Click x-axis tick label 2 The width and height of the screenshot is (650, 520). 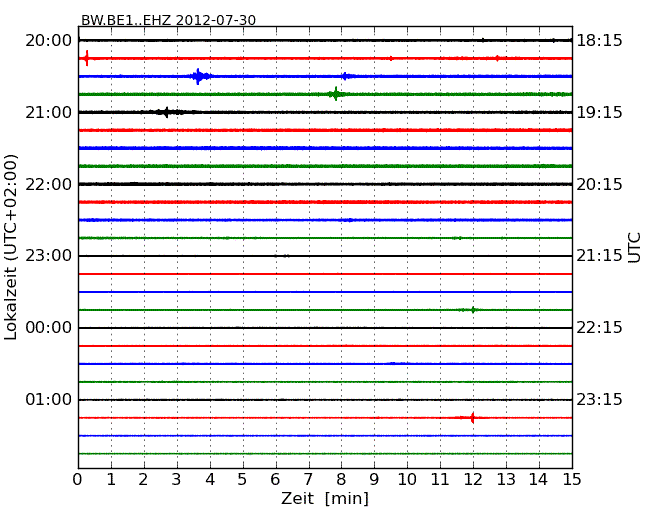point(144,479)
